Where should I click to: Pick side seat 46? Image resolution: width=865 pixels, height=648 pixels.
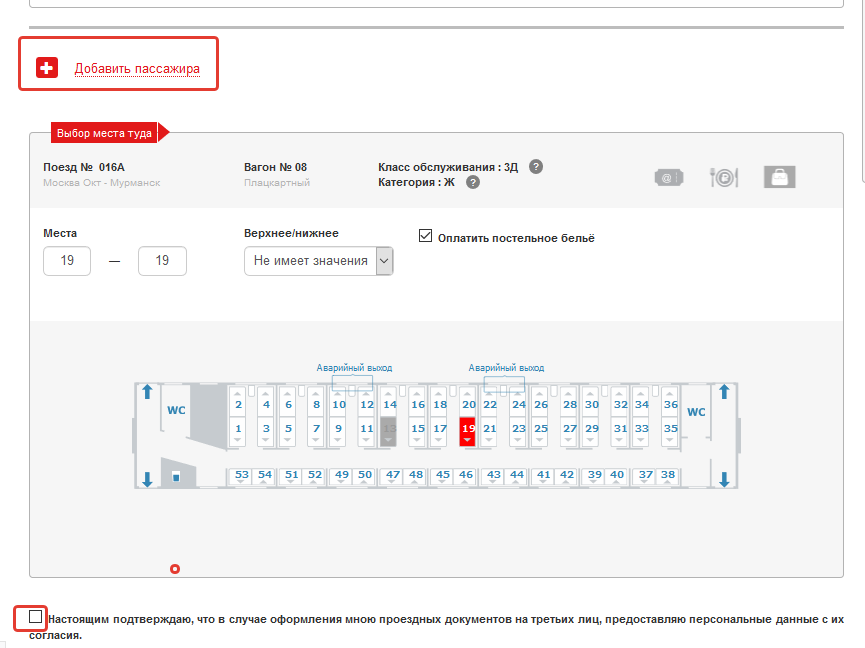[466, 476]
